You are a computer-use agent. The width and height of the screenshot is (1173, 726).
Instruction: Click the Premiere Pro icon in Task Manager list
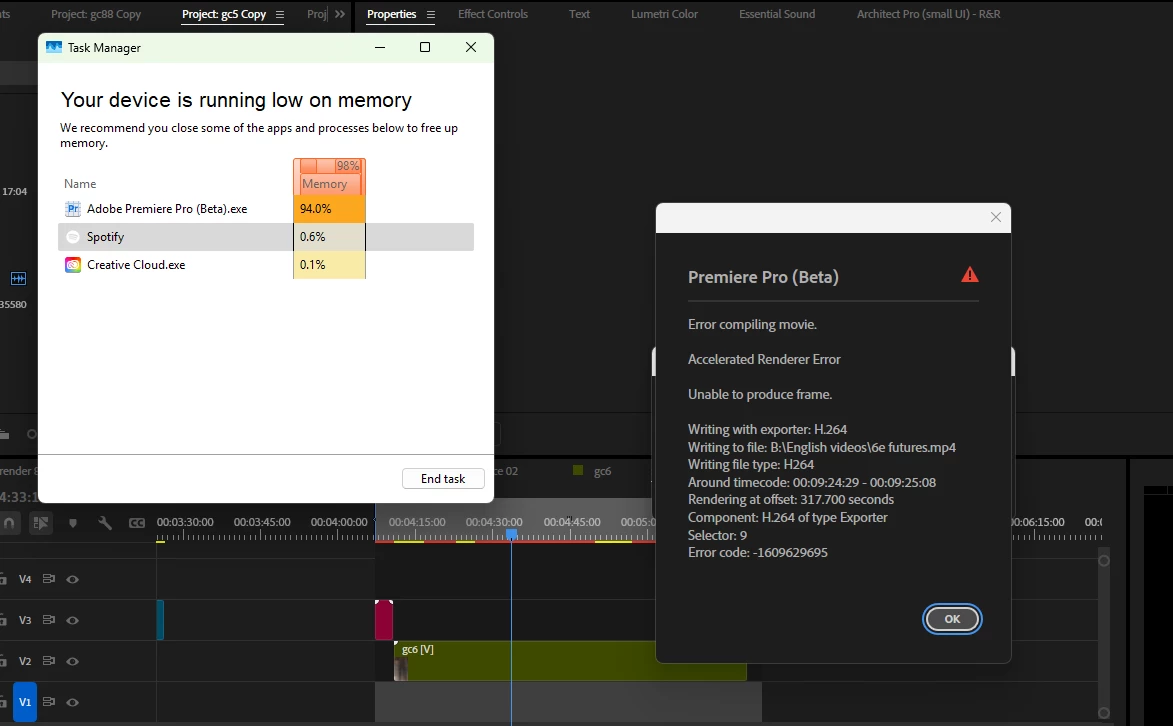(73, 209)
